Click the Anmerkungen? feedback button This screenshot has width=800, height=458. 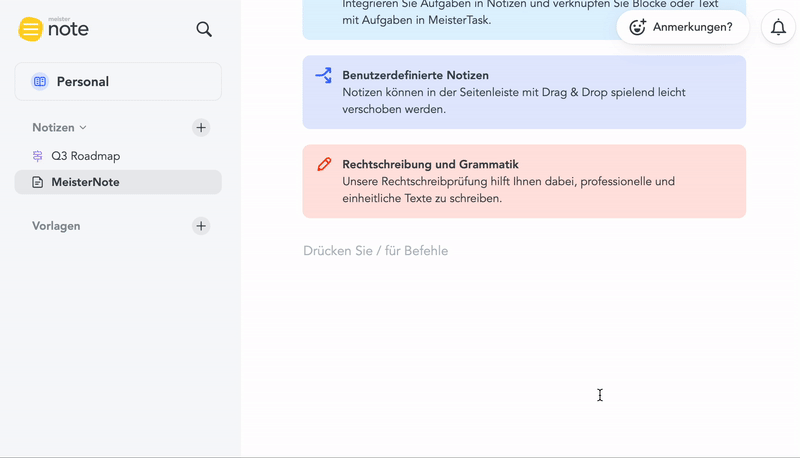(x=683, y=27)
